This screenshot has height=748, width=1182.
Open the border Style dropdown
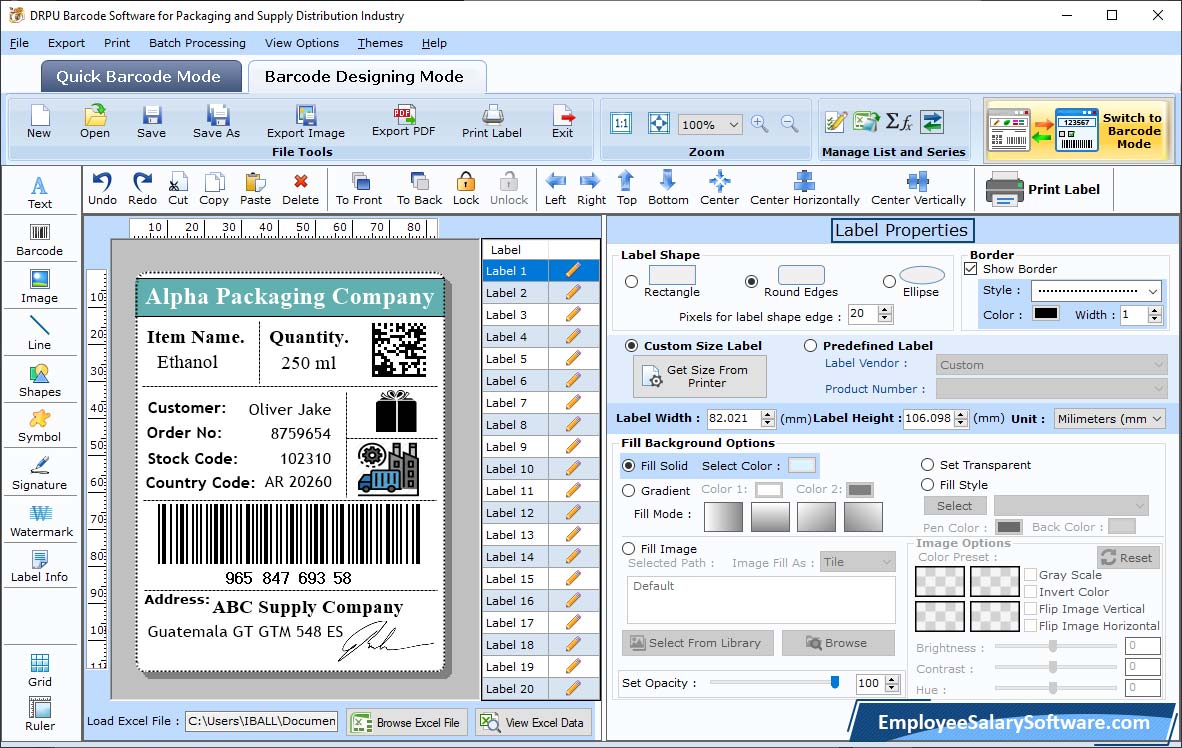tap(1153, 290)
